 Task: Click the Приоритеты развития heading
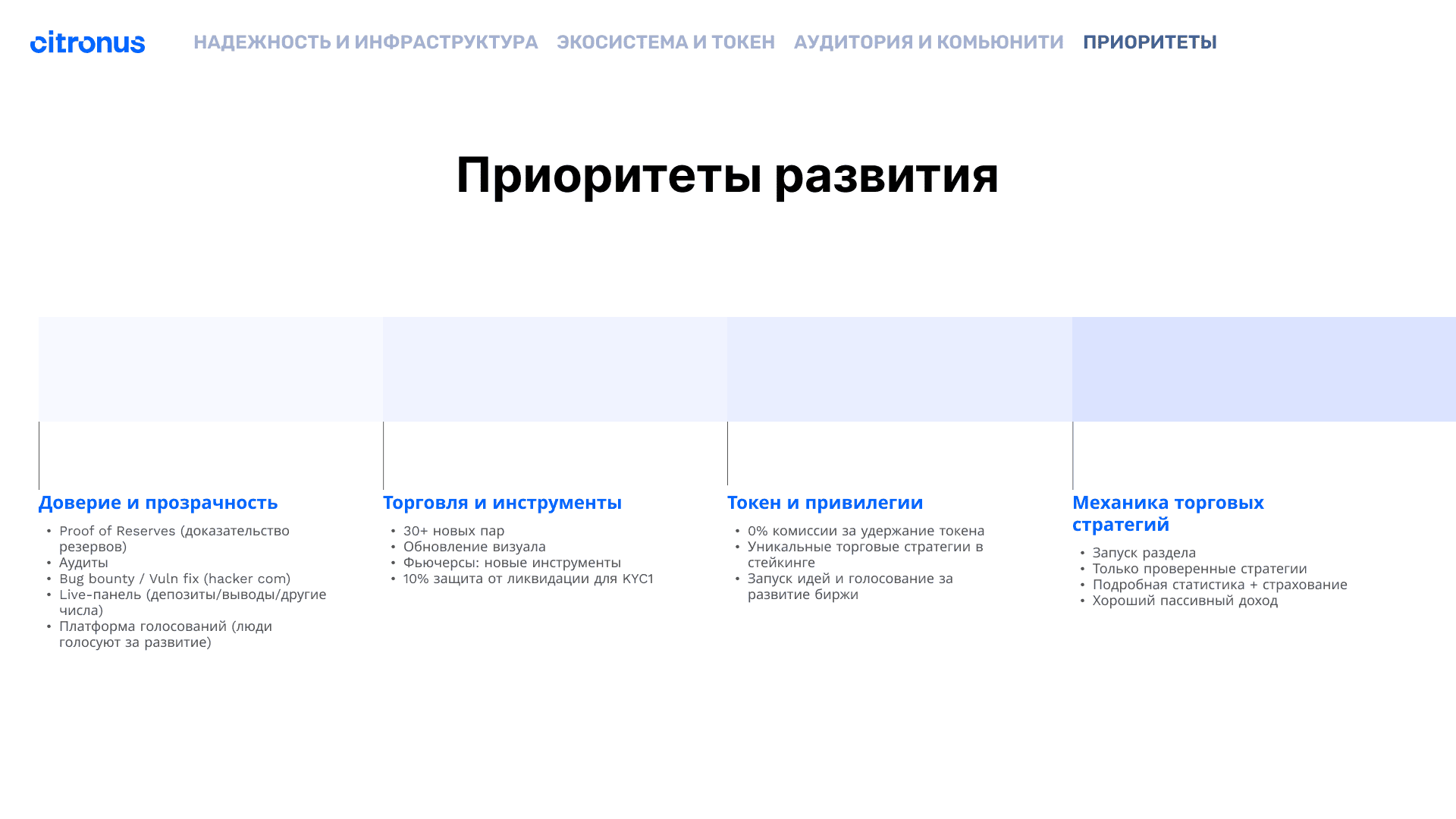(x=727, y=175)
